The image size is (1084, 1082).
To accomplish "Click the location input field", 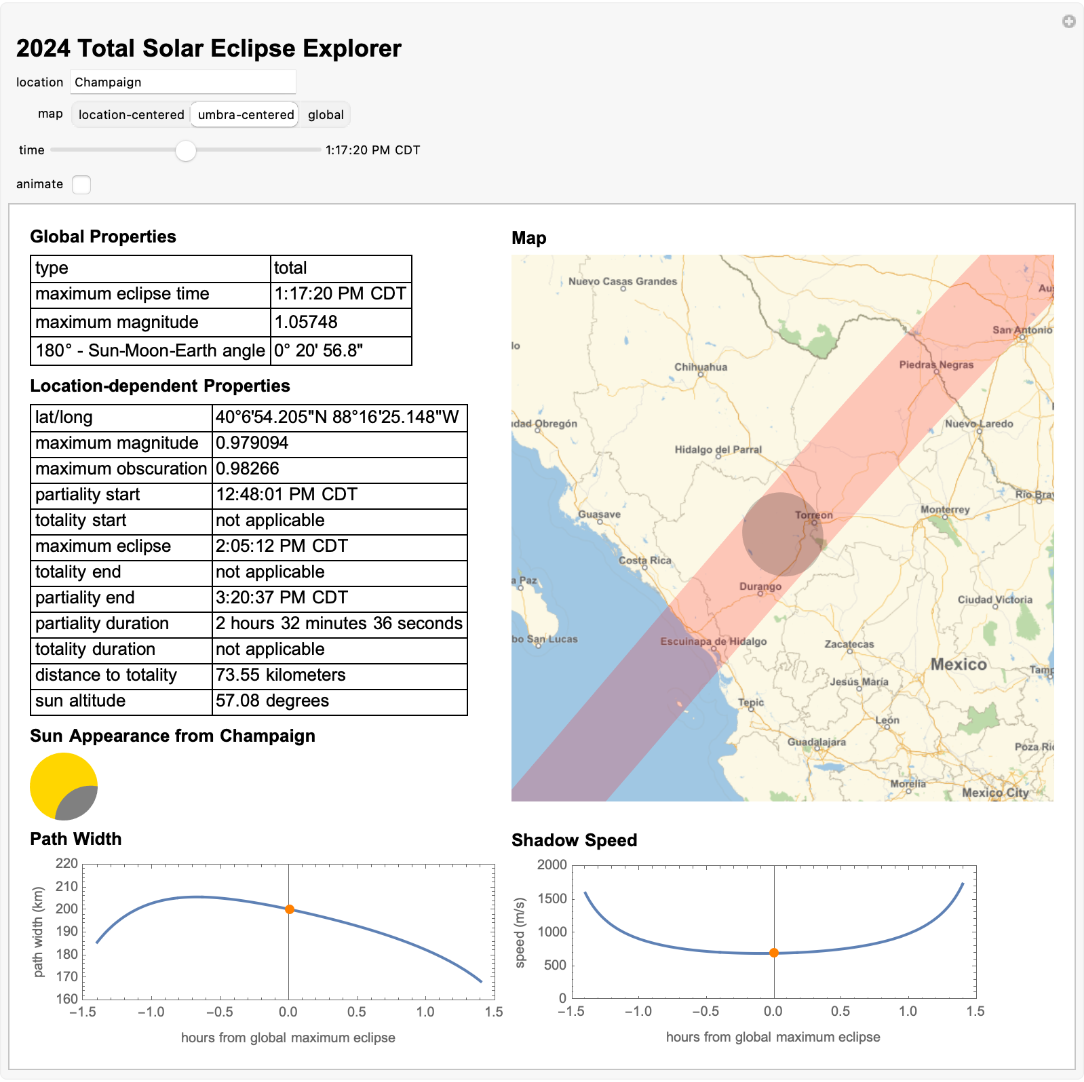I will click(183, 81).
